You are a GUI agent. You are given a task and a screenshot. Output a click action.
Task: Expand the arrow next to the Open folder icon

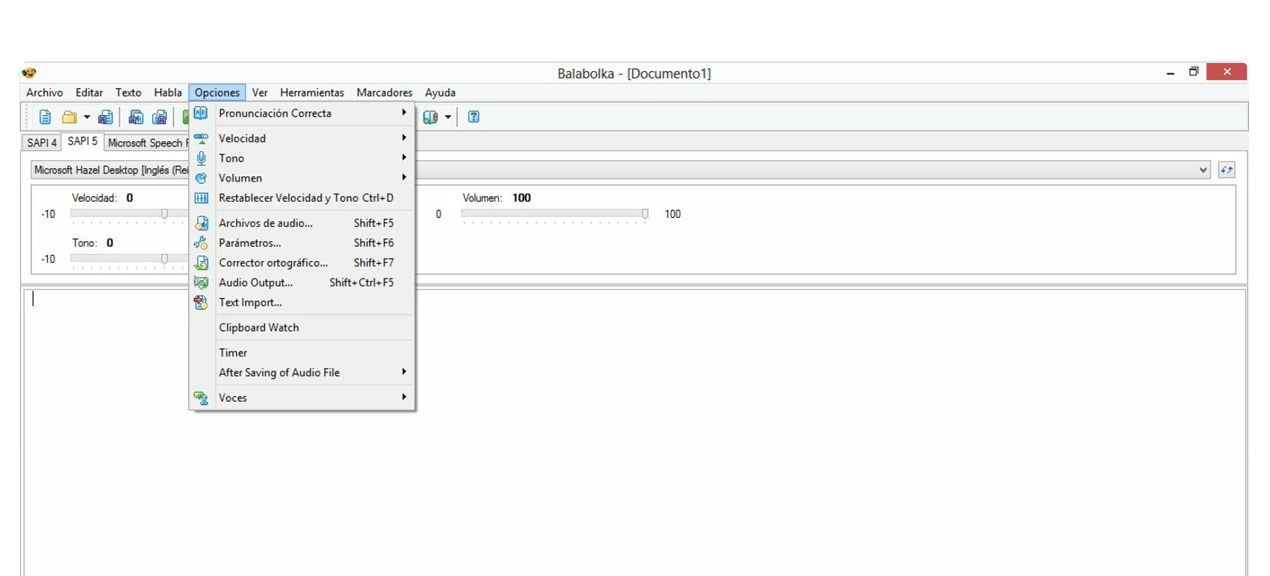[x=86, y=117]
